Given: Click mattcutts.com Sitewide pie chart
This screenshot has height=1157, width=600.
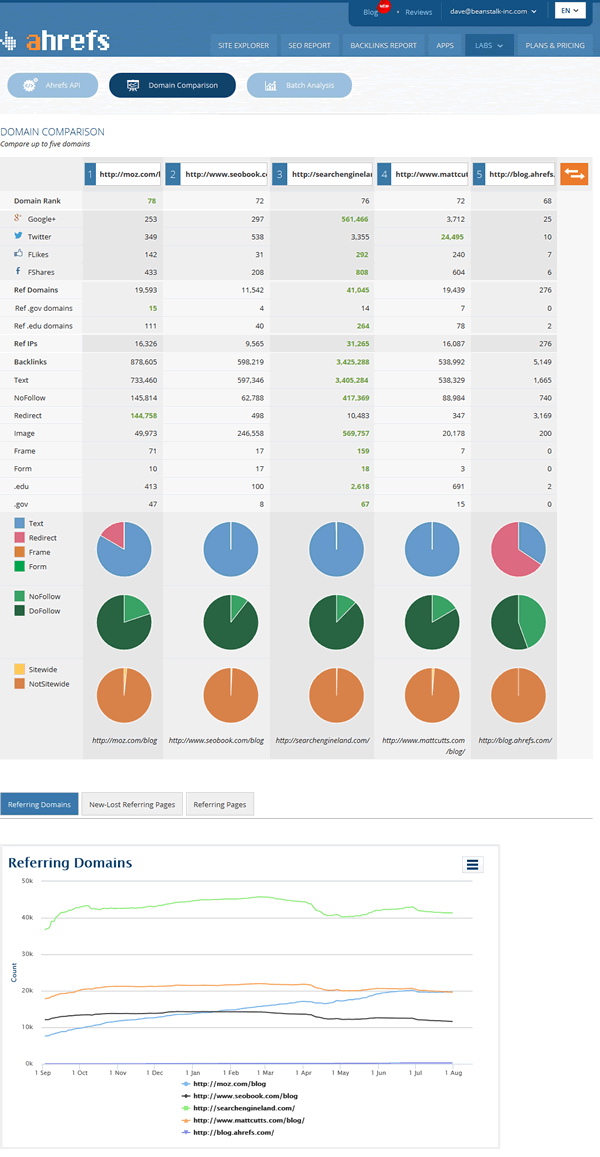Looking at the screenshot, I should pyautogui.click(x=432, y=695).
